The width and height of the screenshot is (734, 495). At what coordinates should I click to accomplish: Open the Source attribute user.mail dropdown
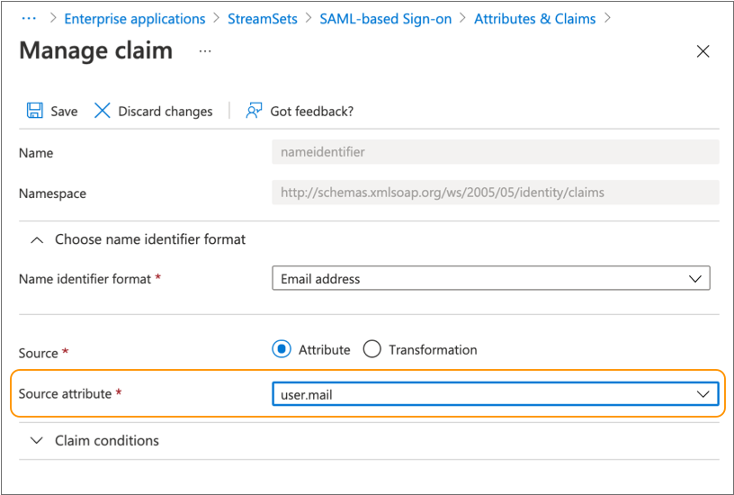(495, 394)
